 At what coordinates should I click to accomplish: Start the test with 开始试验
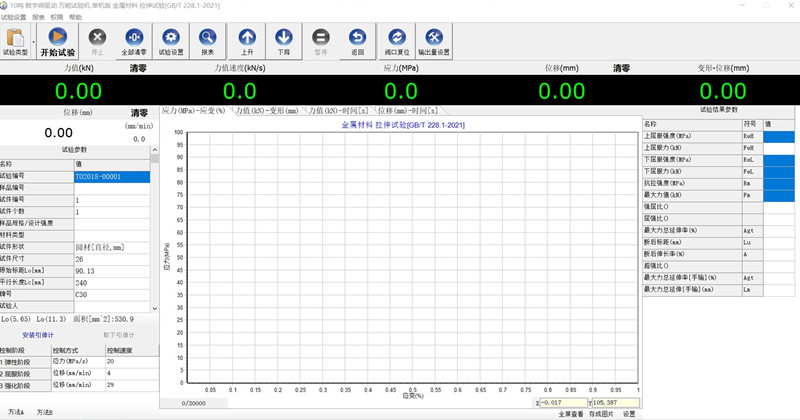tap(58, 41)
